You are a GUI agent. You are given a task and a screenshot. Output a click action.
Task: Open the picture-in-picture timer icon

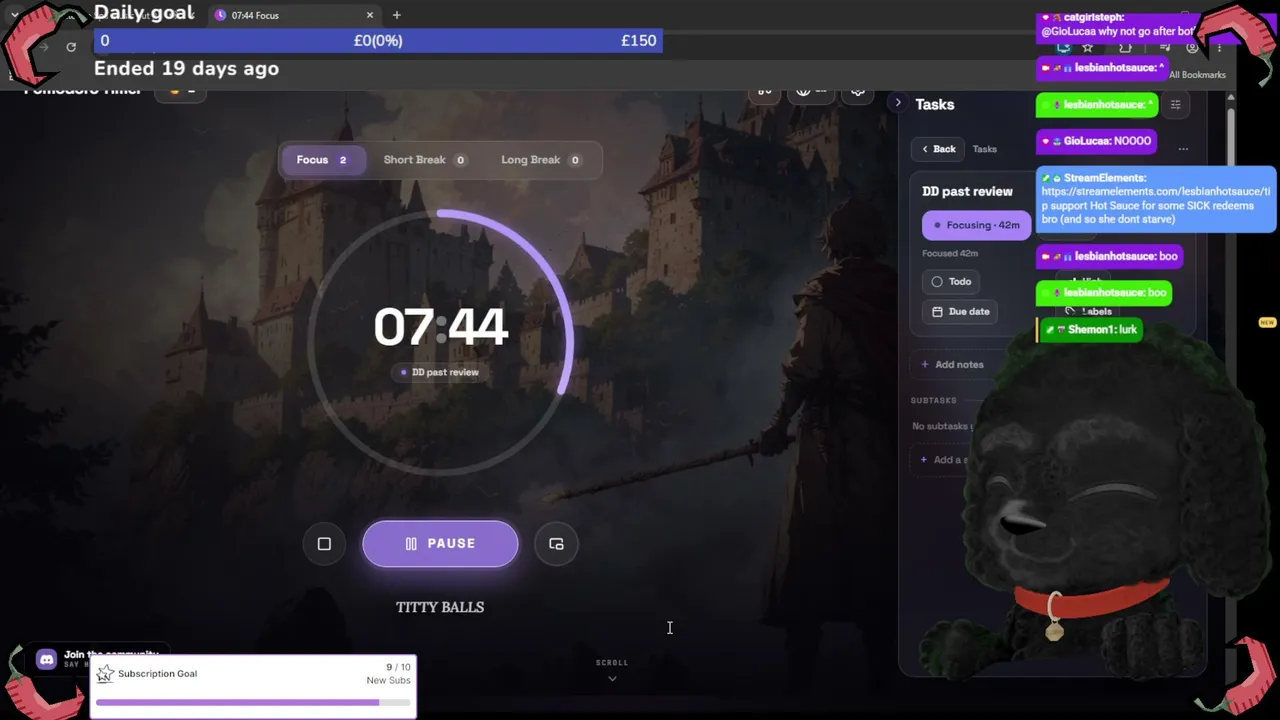pyautogui.click(x=556, y=544)
